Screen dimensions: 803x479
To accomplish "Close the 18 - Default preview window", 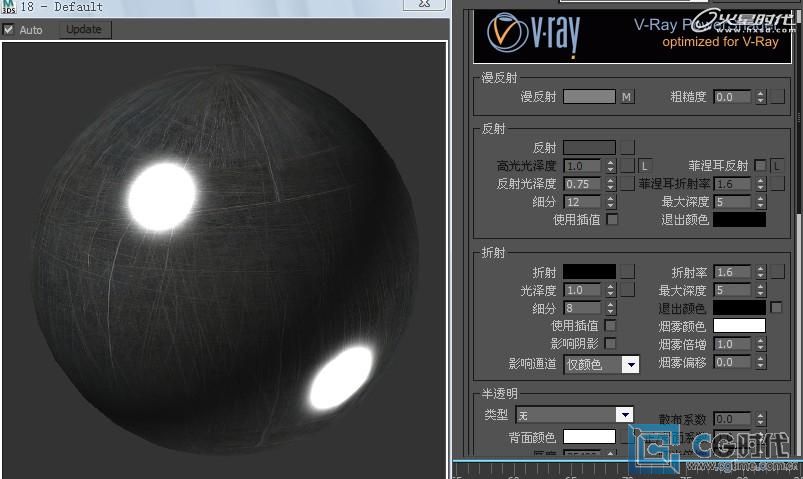I will click(x=424, y=4).
